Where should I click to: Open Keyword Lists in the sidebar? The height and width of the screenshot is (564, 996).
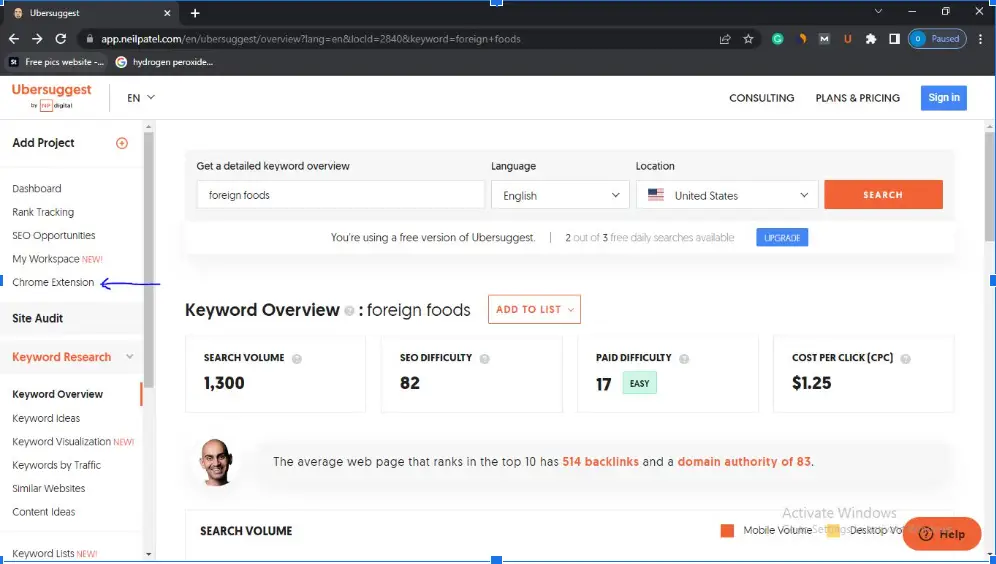point(55,554)
